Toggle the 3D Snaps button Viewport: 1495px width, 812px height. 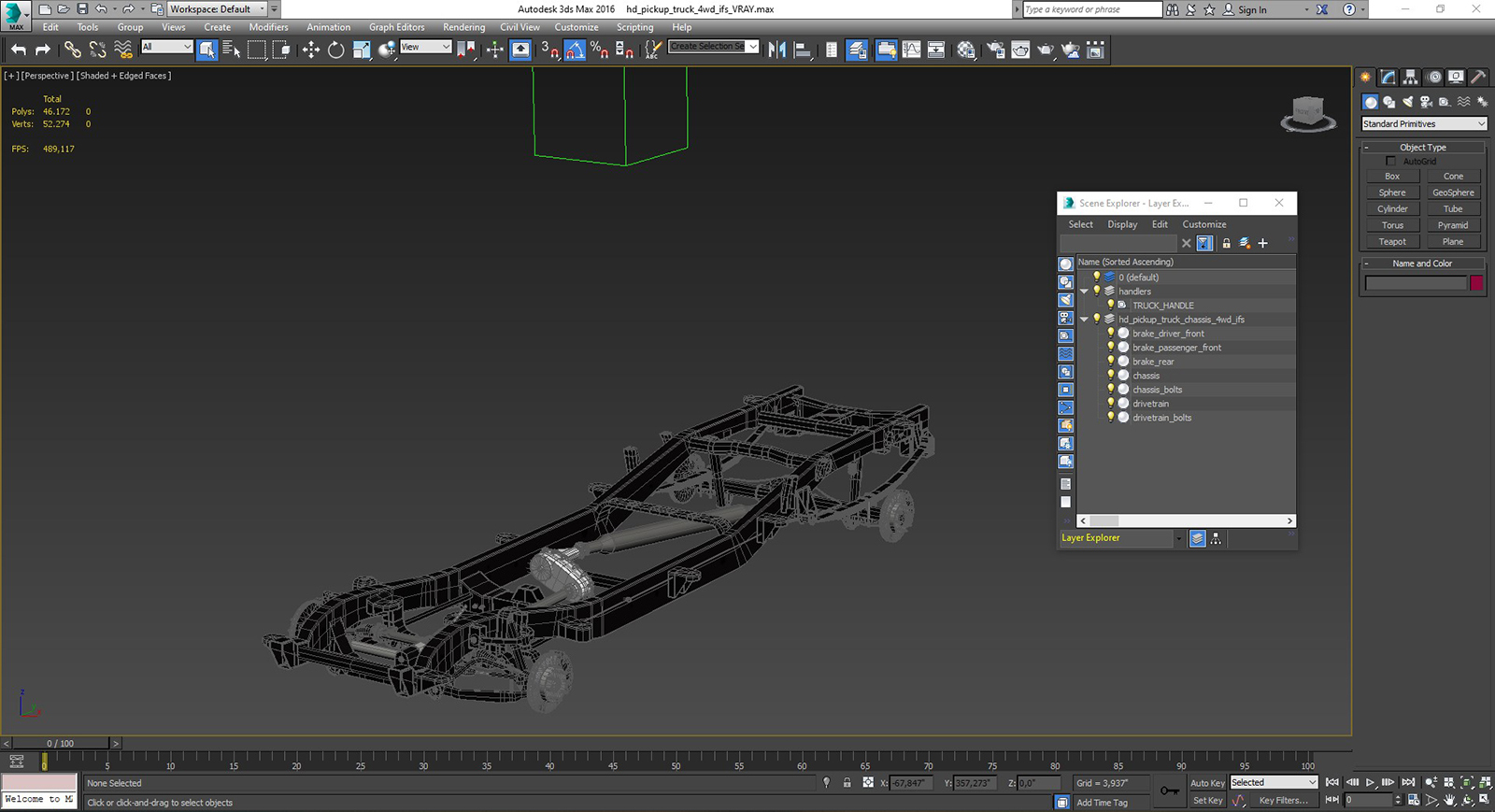click(x=549, y=50)
